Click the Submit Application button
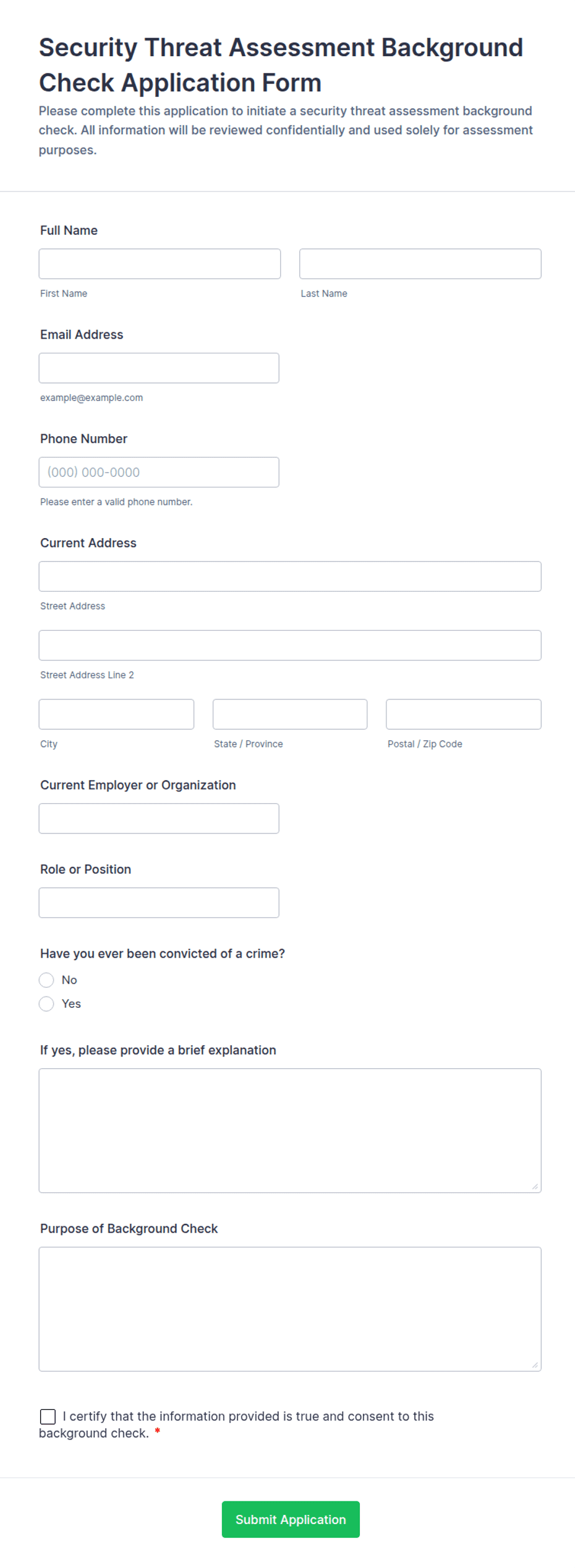This screenshot has height=1568, width=575. pos(291,1519)
